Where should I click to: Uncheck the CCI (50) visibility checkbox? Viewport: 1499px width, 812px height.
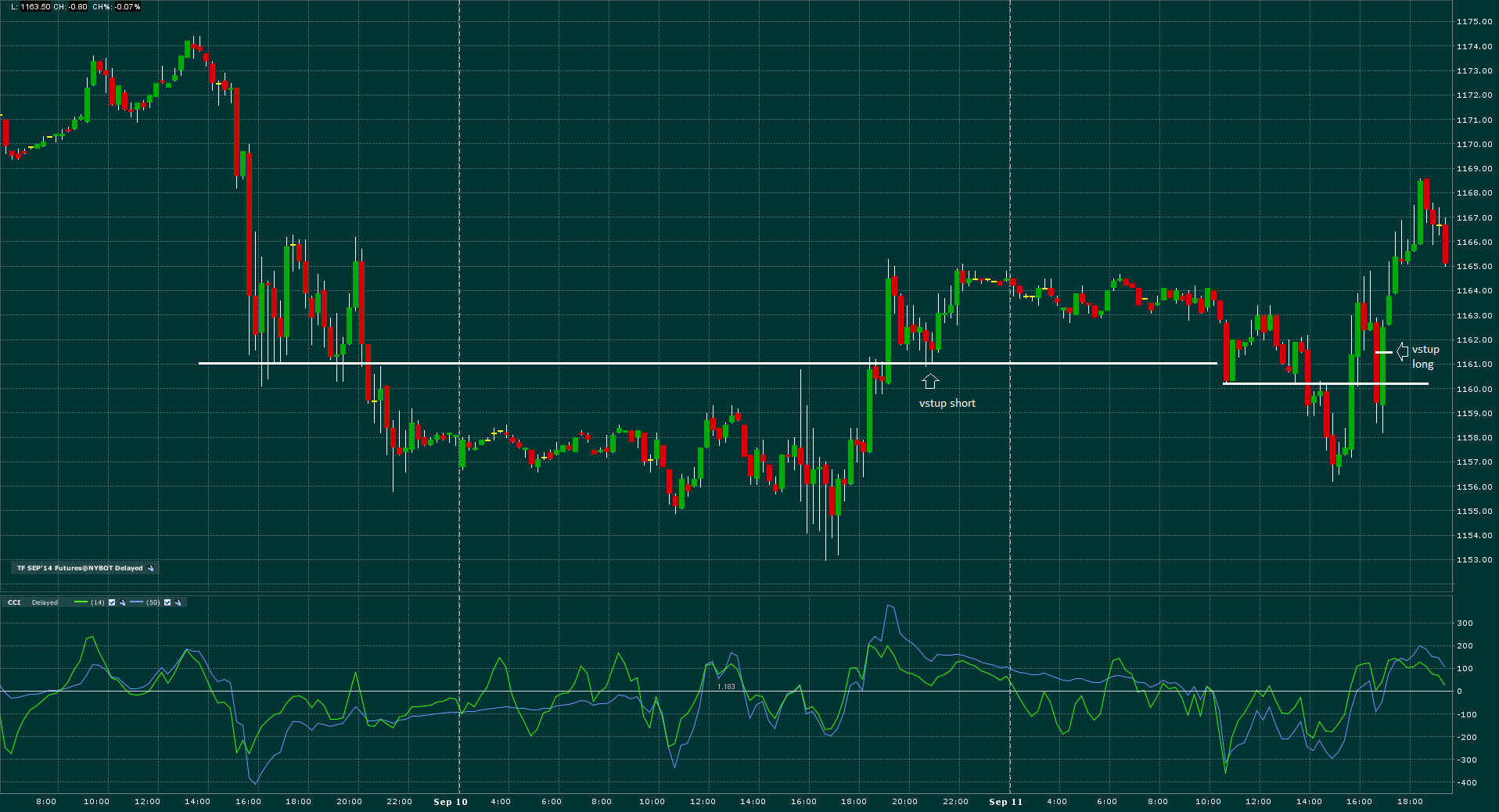[x=167, y=602]
